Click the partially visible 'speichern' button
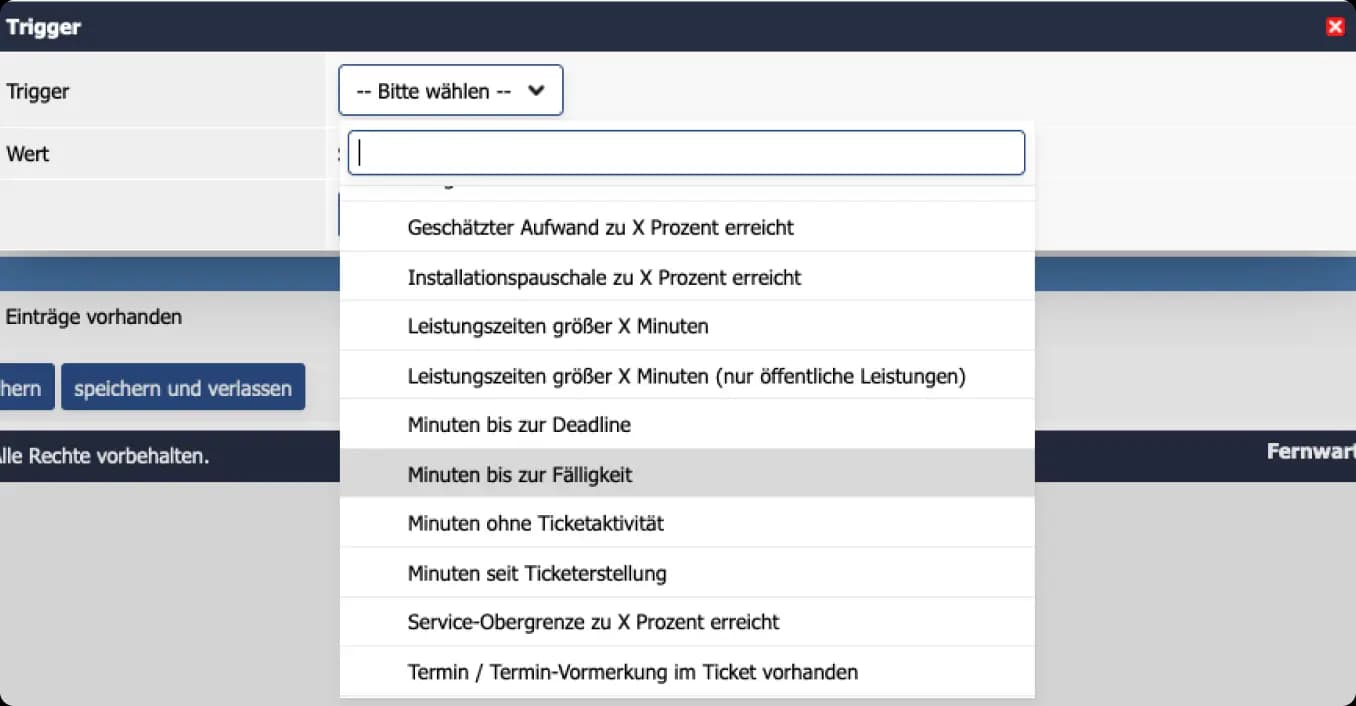1356x706 pixels. [24, 388]
